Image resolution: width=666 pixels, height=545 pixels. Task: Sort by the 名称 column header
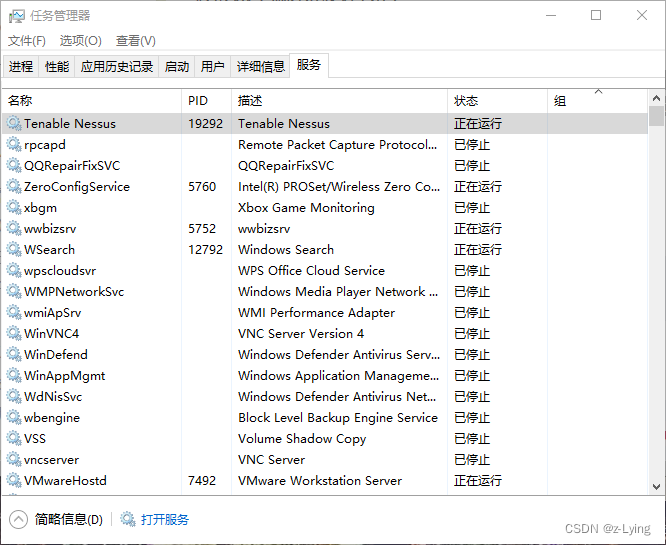(92, 101)
